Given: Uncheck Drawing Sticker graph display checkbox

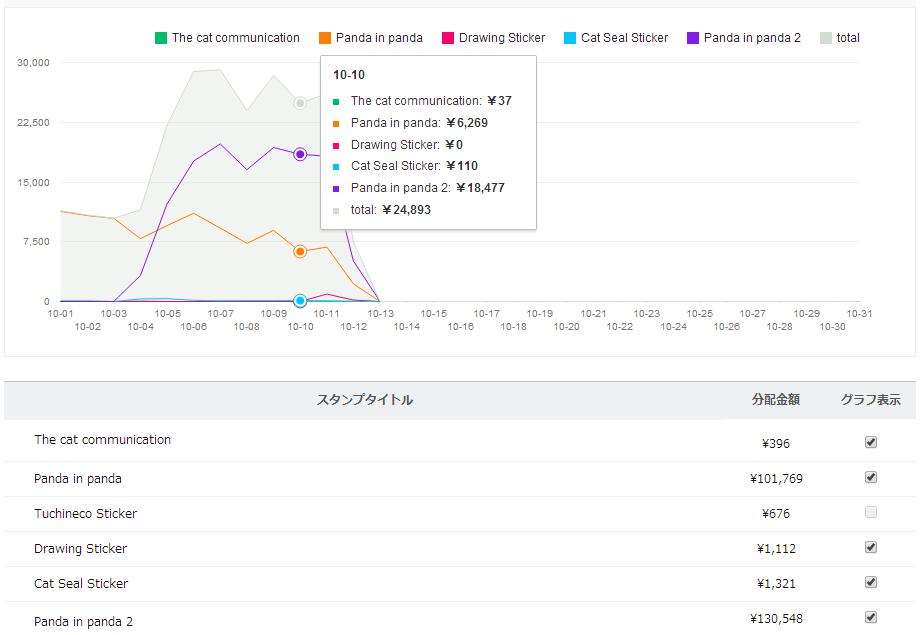Looking at the screenshot, I should pos(871,547).
